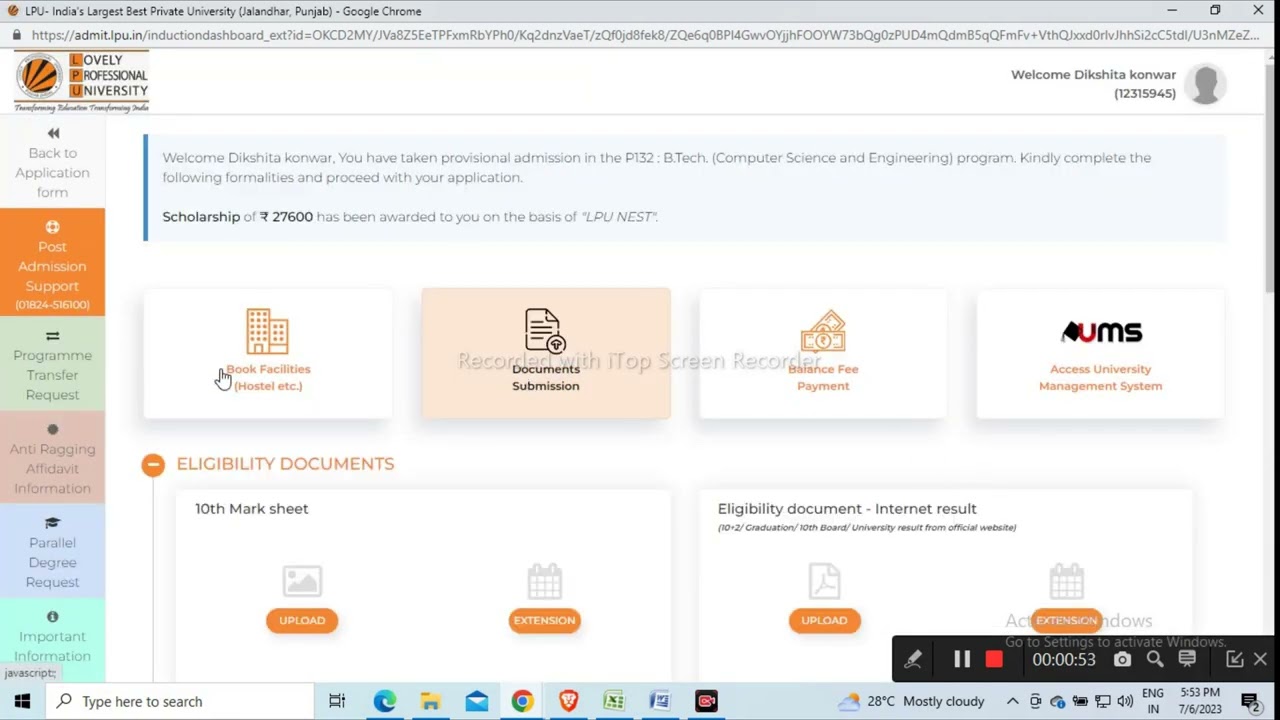Close the recorder toolbar

coord(1260,659)
